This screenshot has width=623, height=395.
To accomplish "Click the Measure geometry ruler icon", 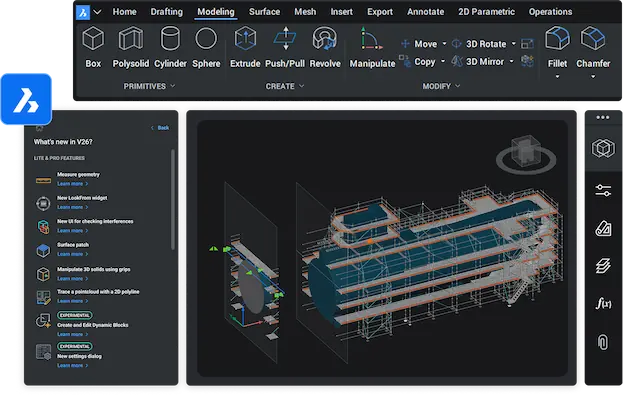I will point(43,180).
